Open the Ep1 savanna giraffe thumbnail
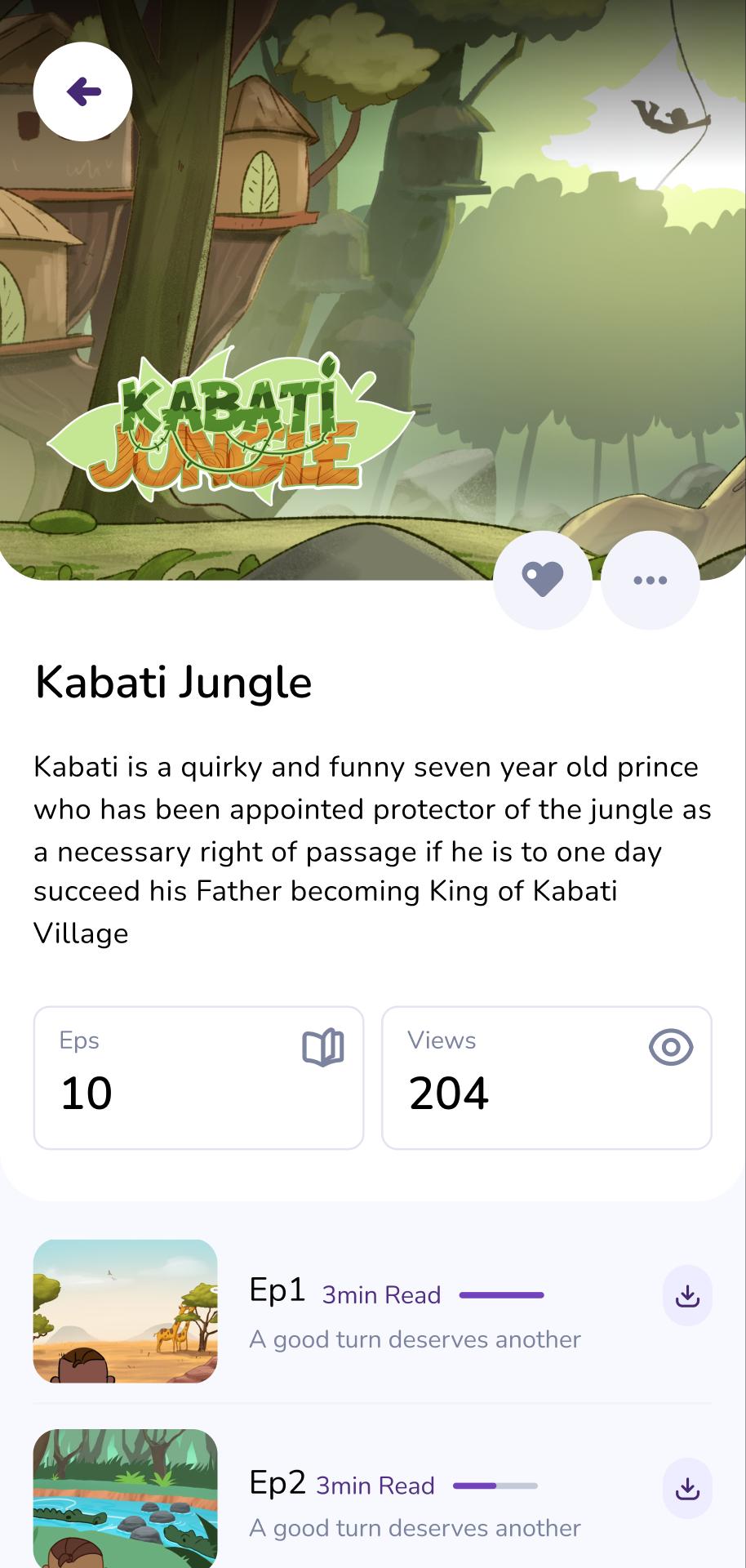 point(125,1311)
